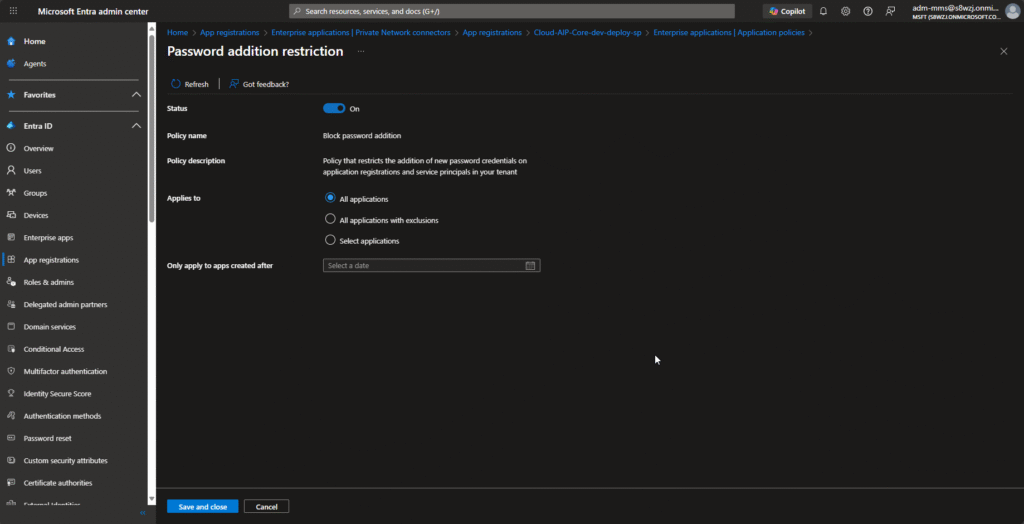The image size is (1024, 524).
Task: Choose All applications with exclusions
Action: (331, 219)
